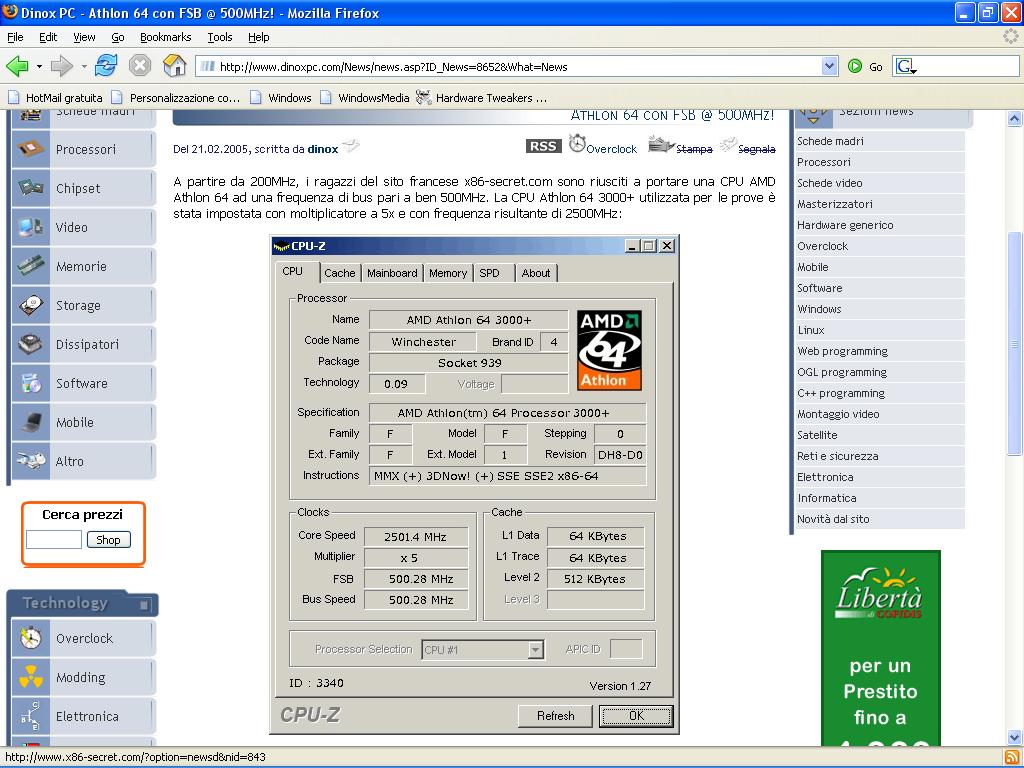Open the Bookmarks menu
Viewport: 1024px width, 768px height.
[x=165, y=37]
